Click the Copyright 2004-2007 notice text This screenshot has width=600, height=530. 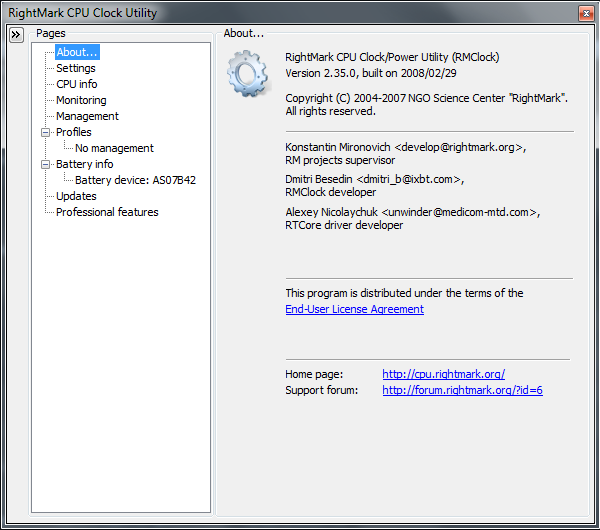pyautogui.click(x=426, y=98)
